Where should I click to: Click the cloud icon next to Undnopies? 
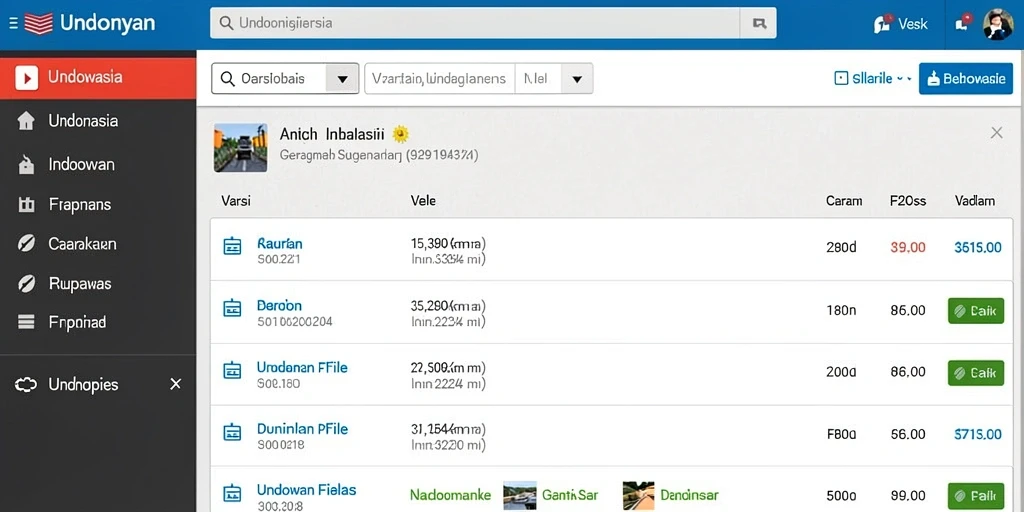click(26, 385)
